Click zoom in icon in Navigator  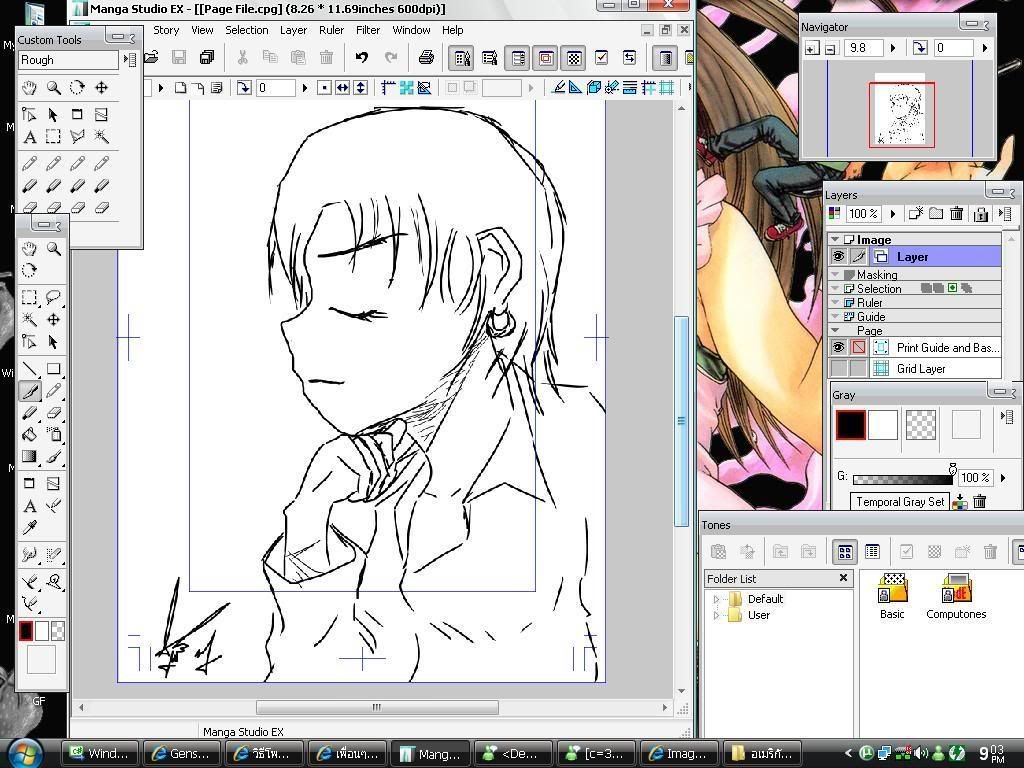tap(812, 48)
